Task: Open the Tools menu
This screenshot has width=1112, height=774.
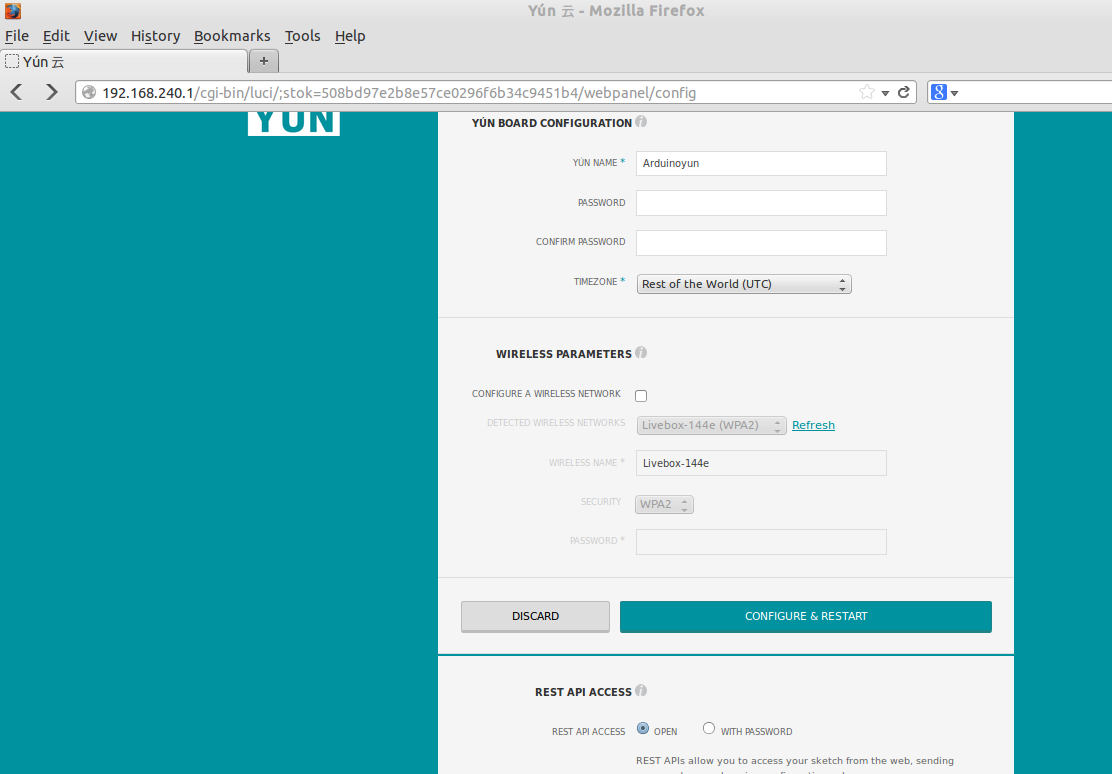Action: 303,36
